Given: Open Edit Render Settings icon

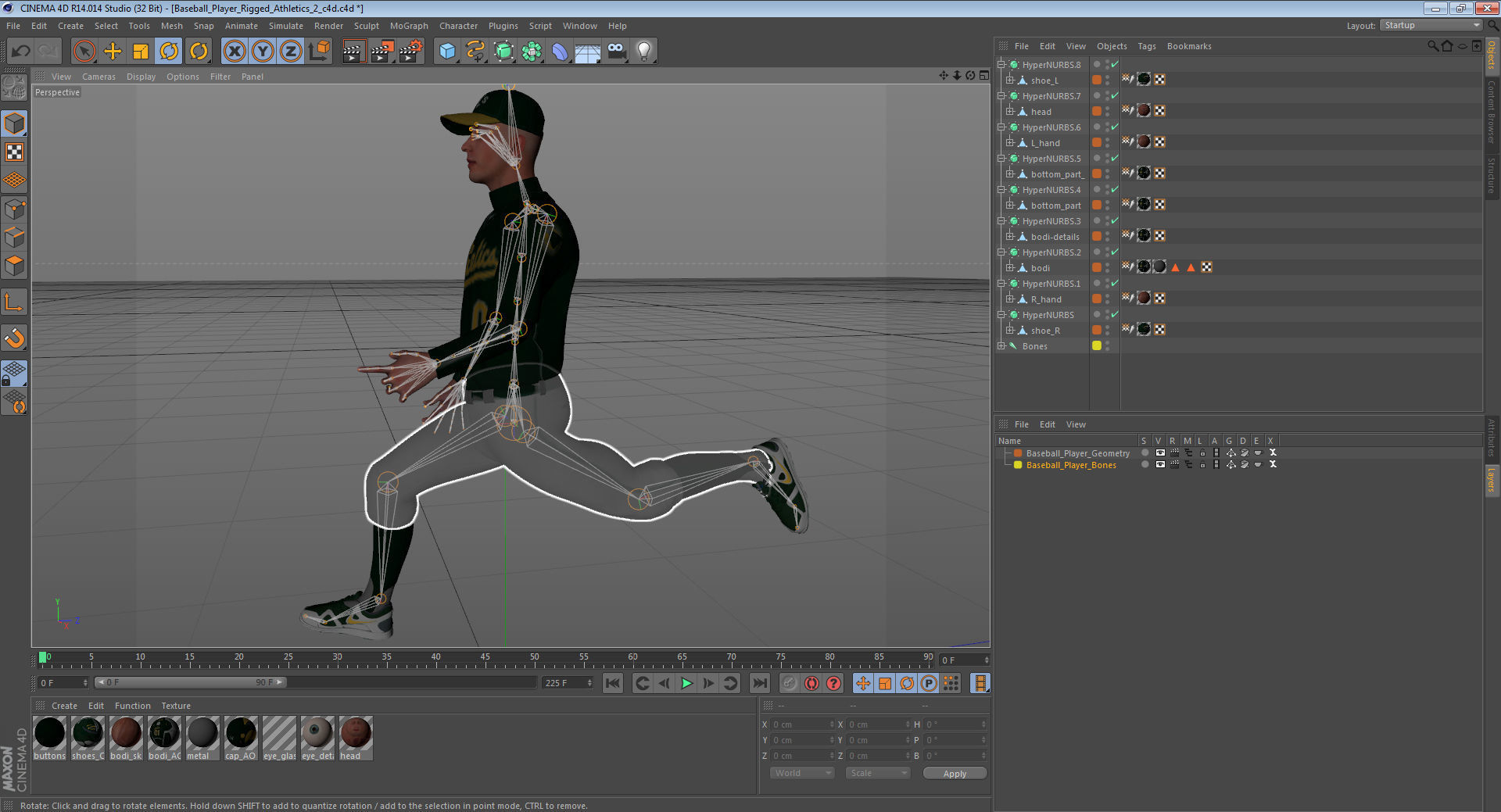Looking at the screenshot, I should [x=410, y=52].
